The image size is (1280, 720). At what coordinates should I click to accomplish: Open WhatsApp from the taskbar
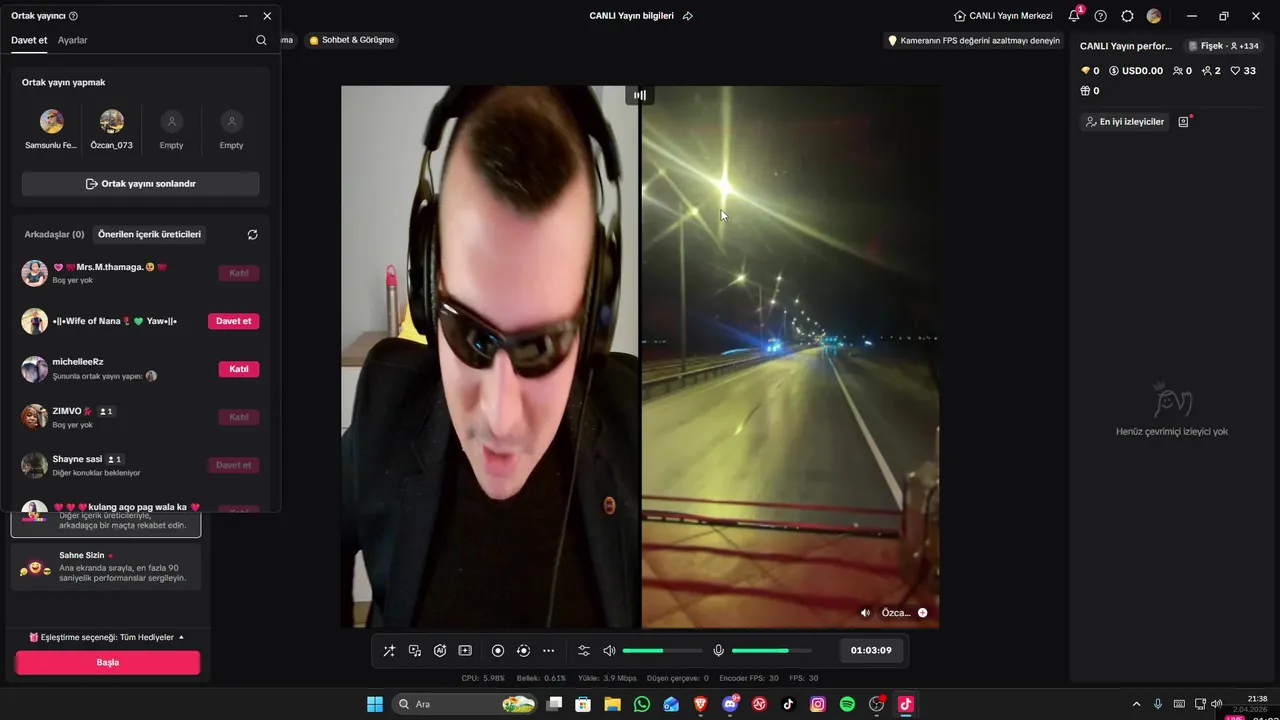coord(642,704)
